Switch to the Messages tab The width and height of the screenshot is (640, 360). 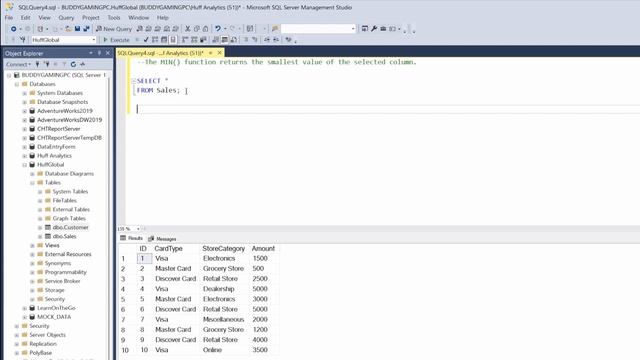[x=162, y=239]
